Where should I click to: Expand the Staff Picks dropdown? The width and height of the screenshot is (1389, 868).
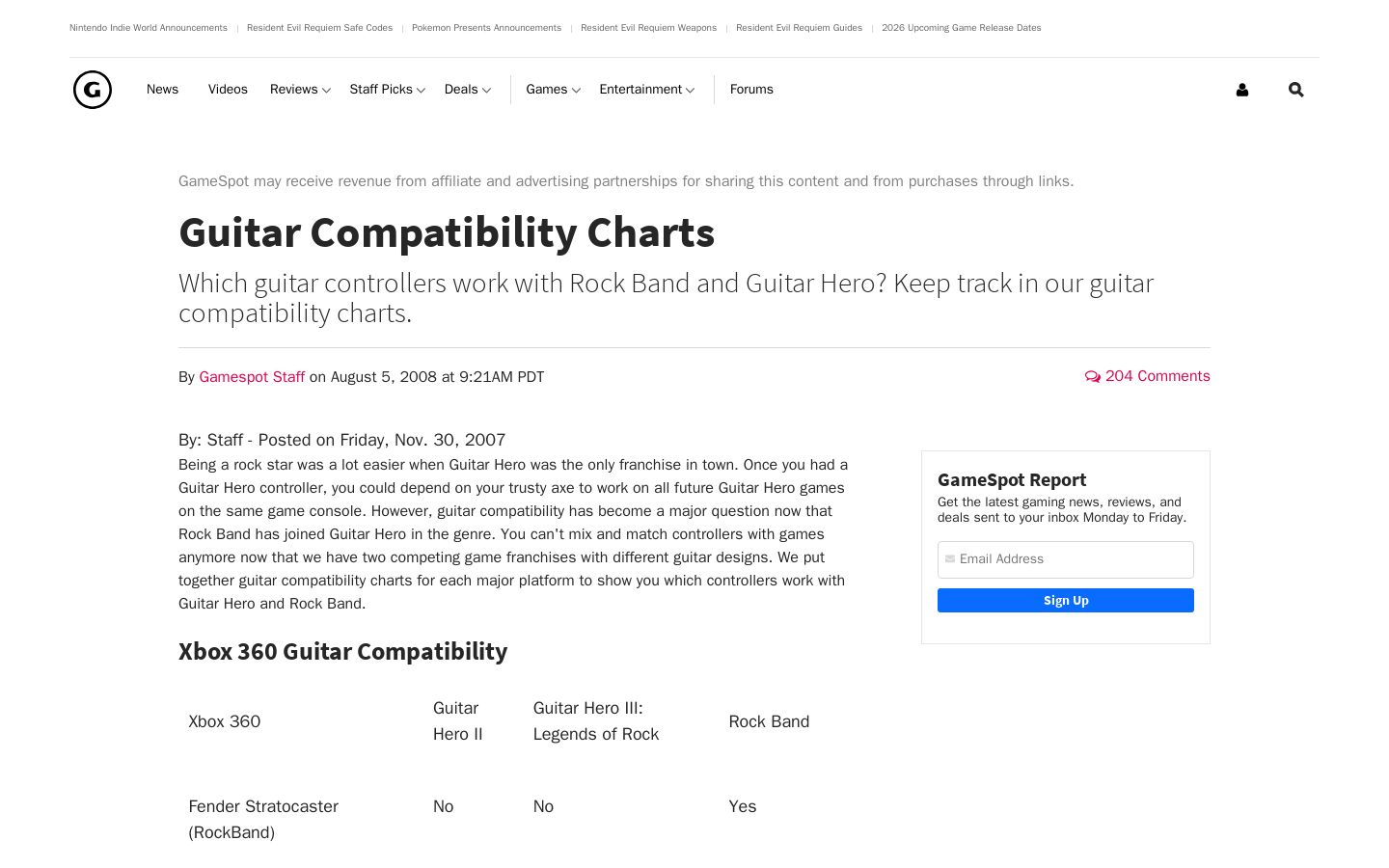[387, 90]
